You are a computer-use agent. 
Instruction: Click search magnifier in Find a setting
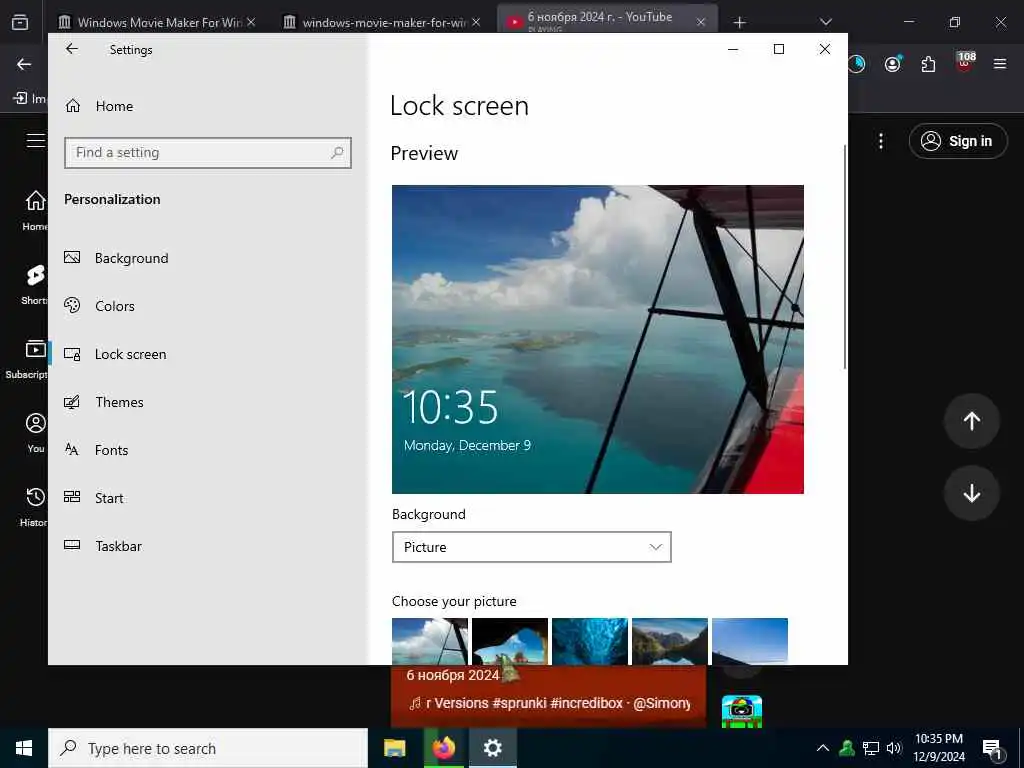337,153
